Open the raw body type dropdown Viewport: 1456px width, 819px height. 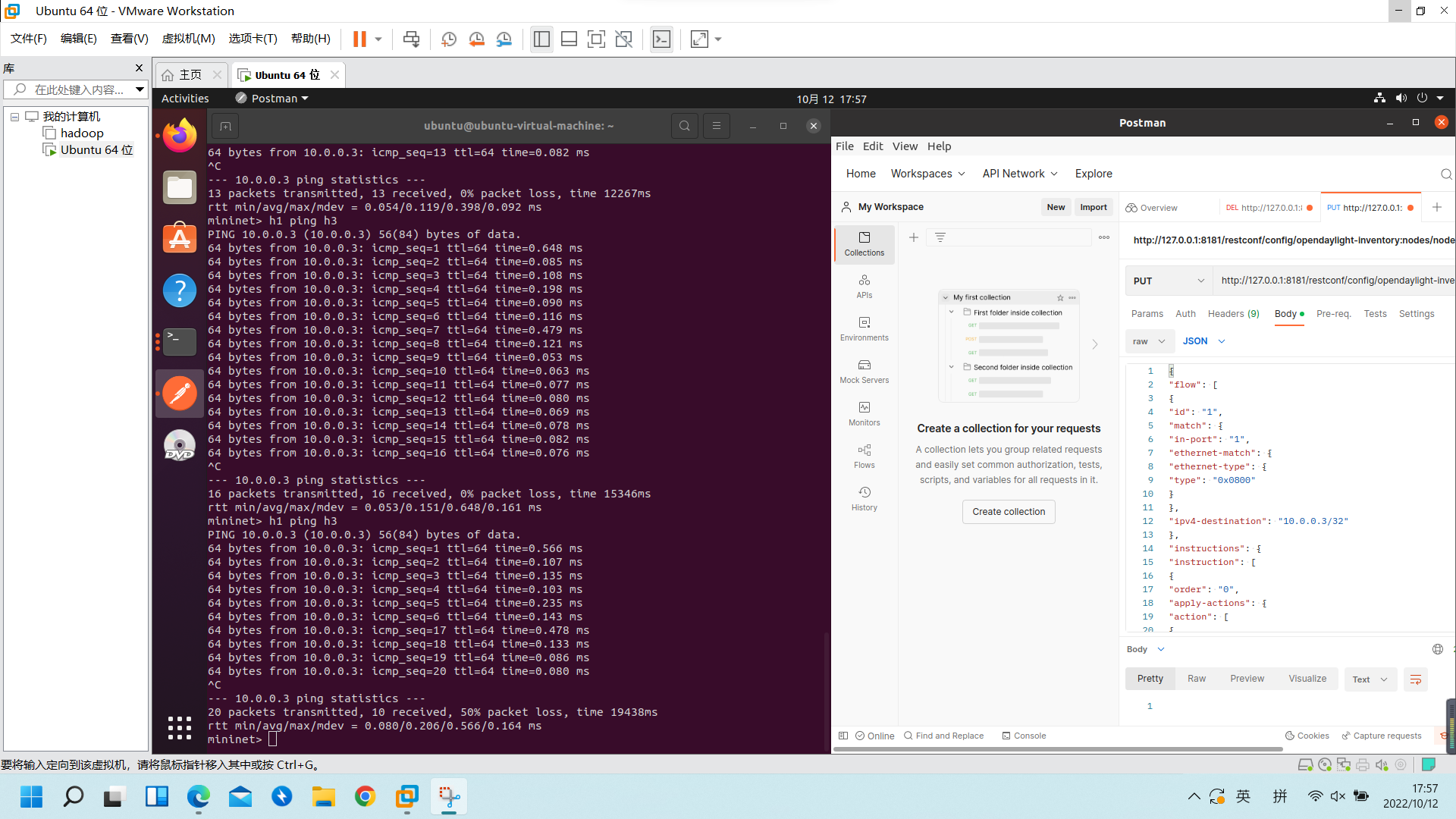1149,341
